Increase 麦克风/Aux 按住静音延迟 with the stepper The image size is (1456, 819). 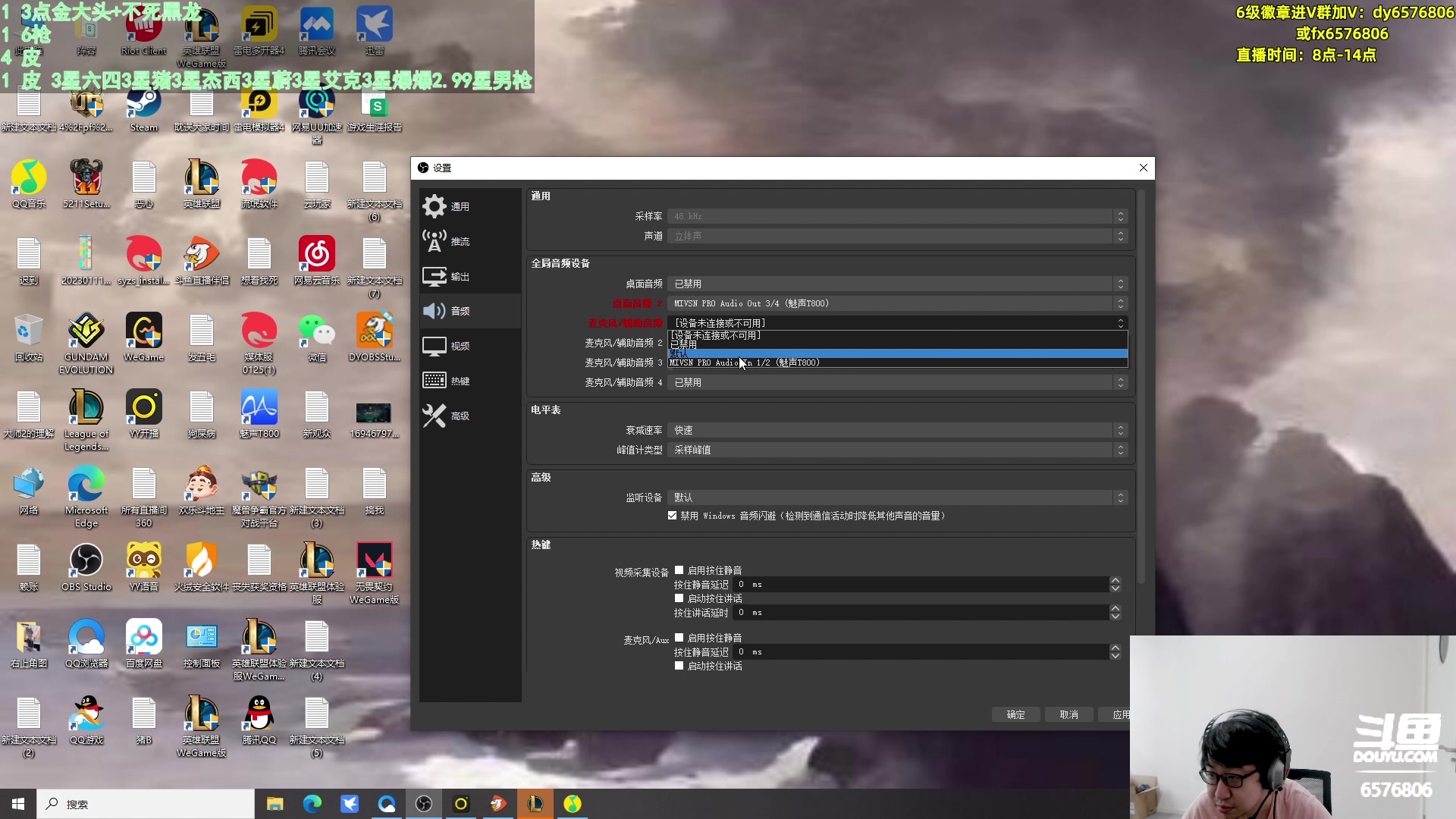[x=1115, y=648]
